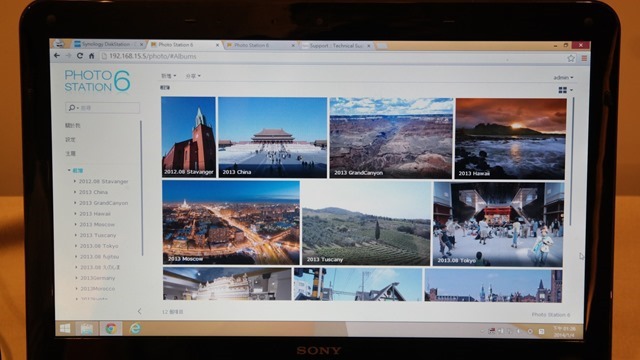Open Windows Start button
The width and height of the screenshot is (640, 360).
click(x=65, y=328)
